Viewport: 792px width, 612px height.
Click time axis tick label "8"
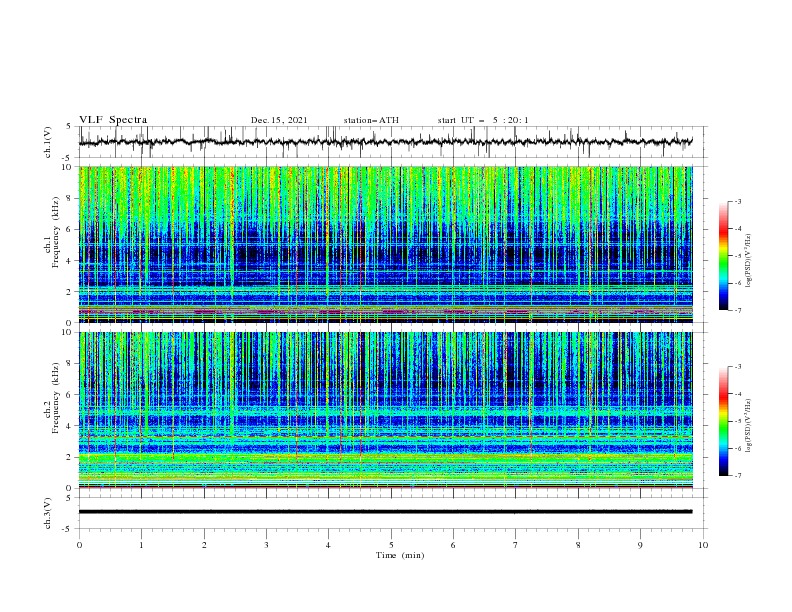coord(578,545)
